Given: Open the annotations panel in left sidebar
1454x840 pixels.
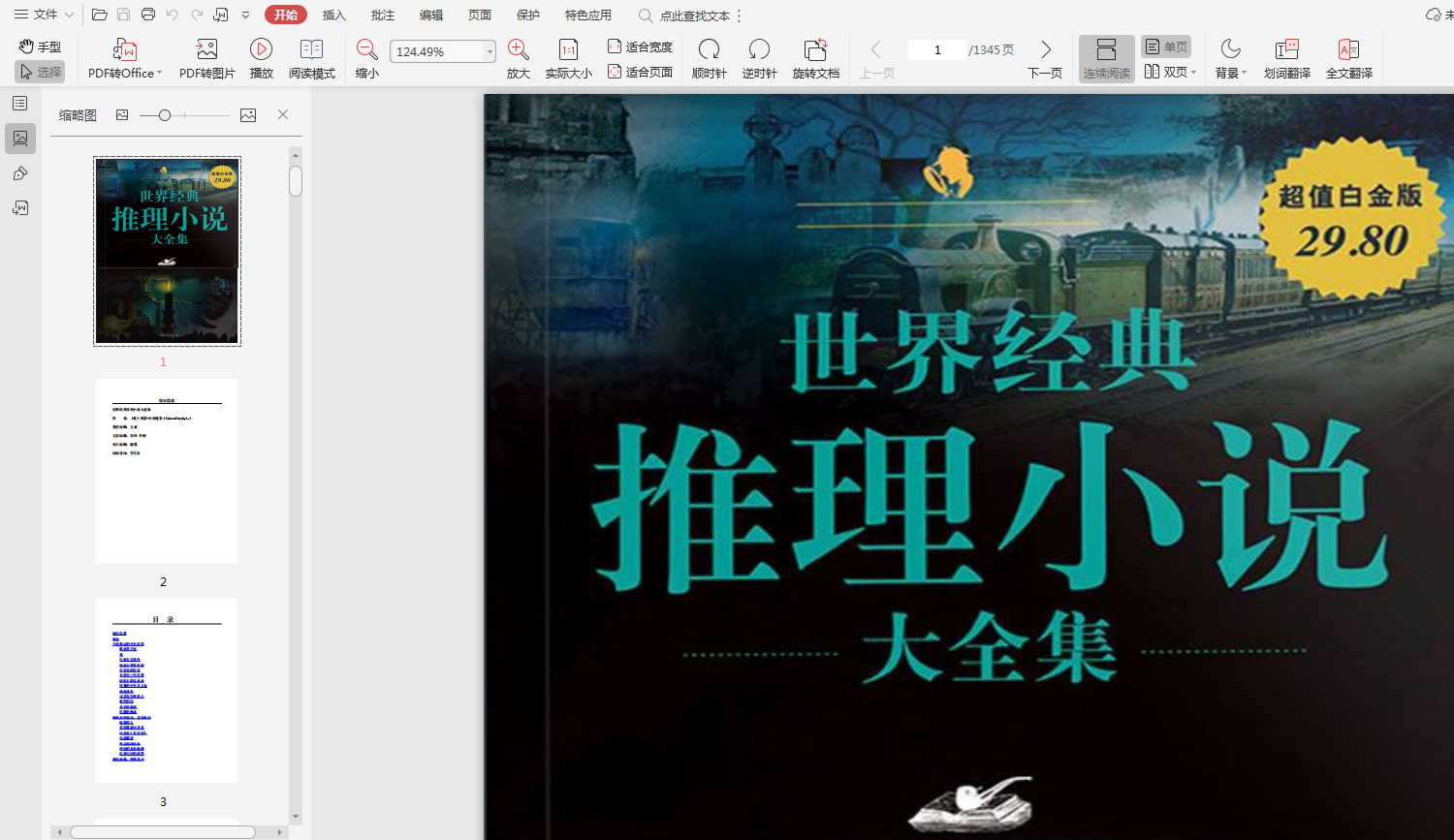Looking at the screenshot, I should [20, 173].
